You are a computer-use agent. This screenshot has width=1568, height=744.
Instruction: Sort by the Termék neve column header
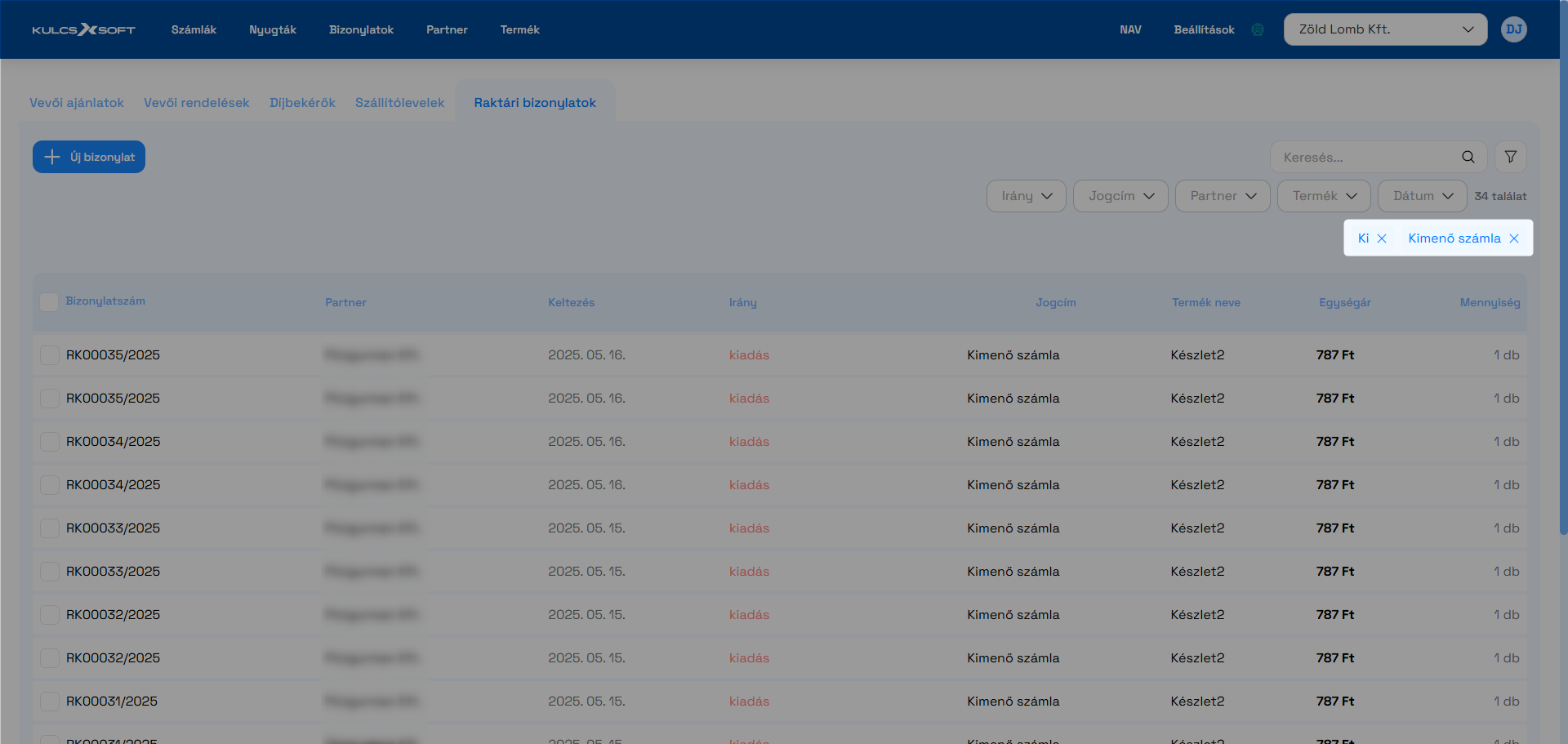(x=1206, y=302)
